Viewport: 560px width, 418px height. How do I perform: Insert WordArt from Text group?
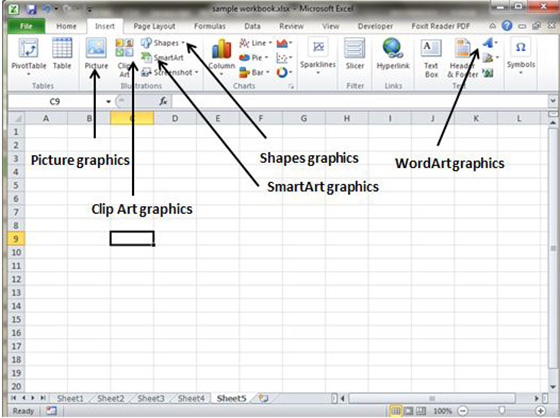490,43
